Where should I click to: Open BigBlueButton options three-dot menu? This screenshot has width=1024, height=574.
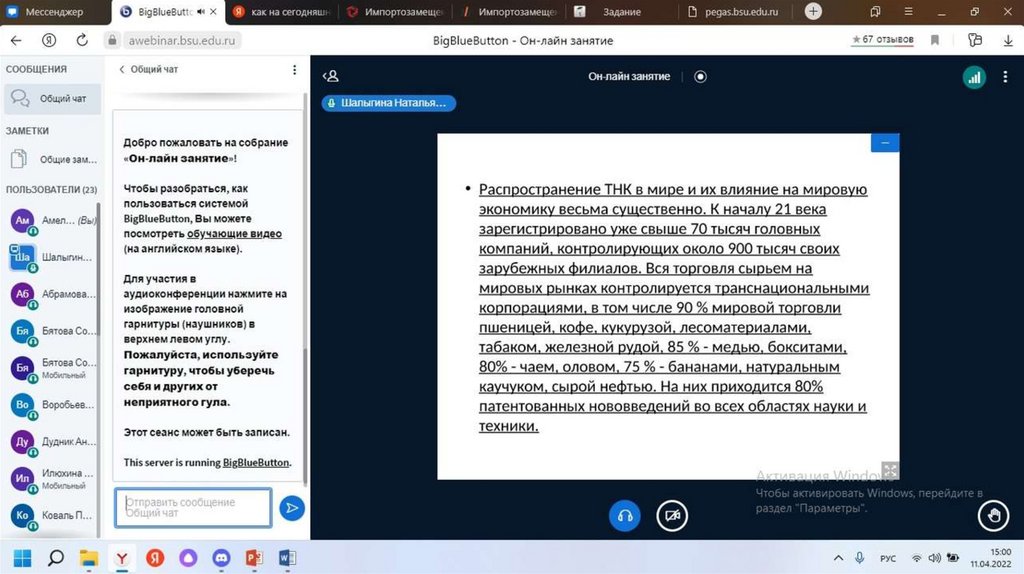pyautogui.click(x=1005, y=77)
